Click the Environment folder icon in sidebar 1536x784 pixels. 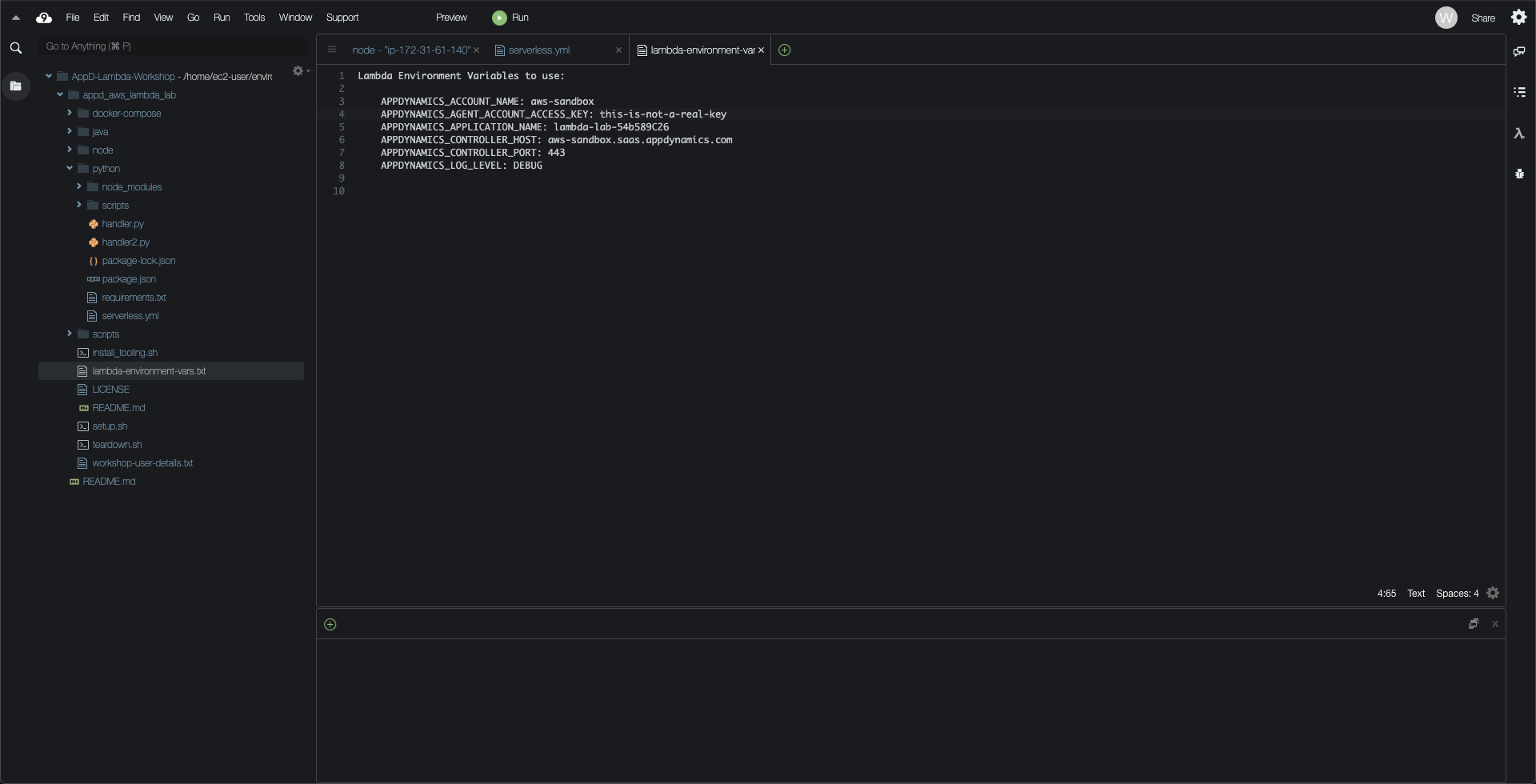[x=15, y=86]
